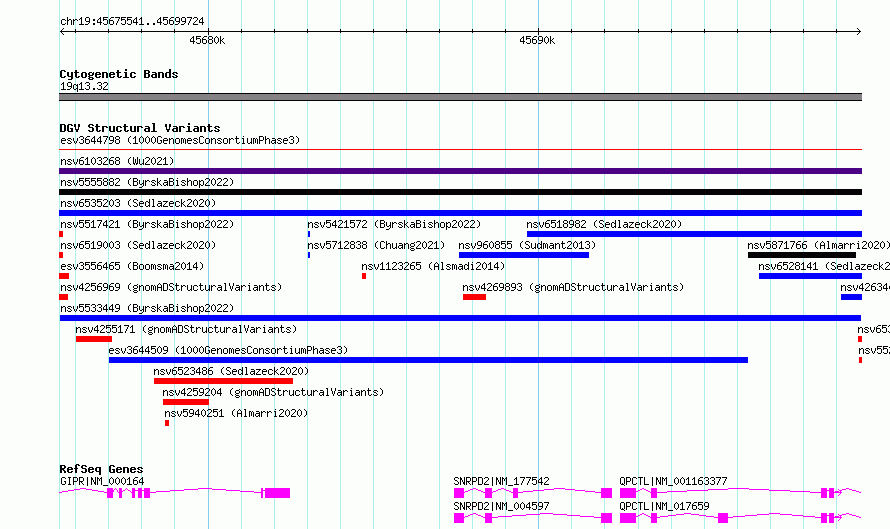Click the 45690k ruler position
The height and width of the screenshot is (529, 890).
tap(537, 40)
